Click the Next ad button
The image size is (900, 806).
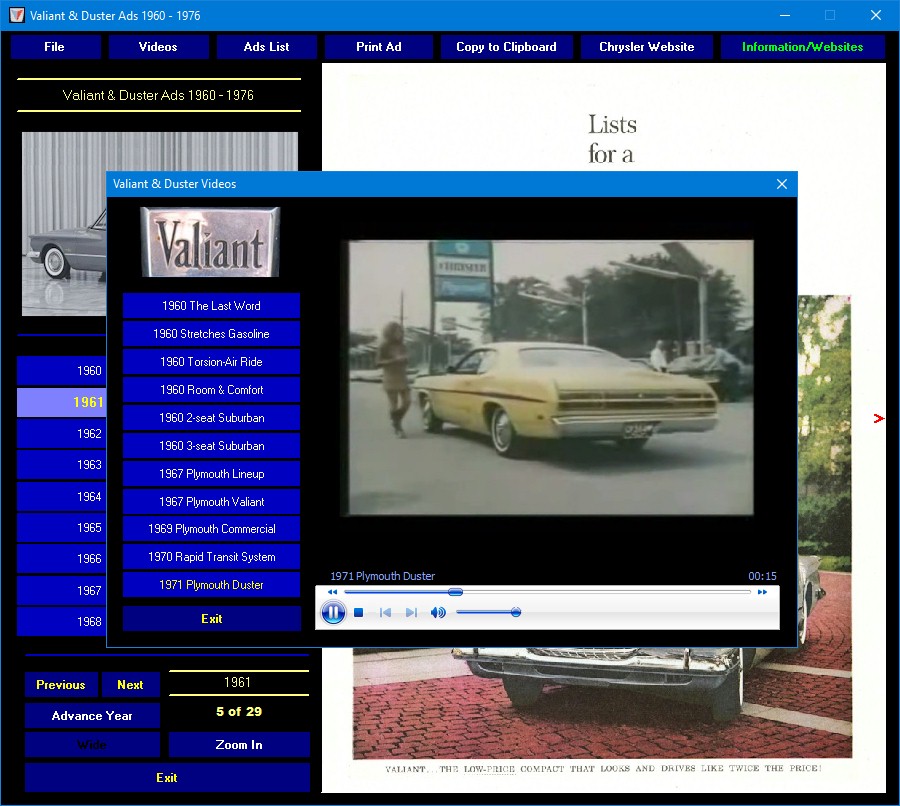(130, 685)
